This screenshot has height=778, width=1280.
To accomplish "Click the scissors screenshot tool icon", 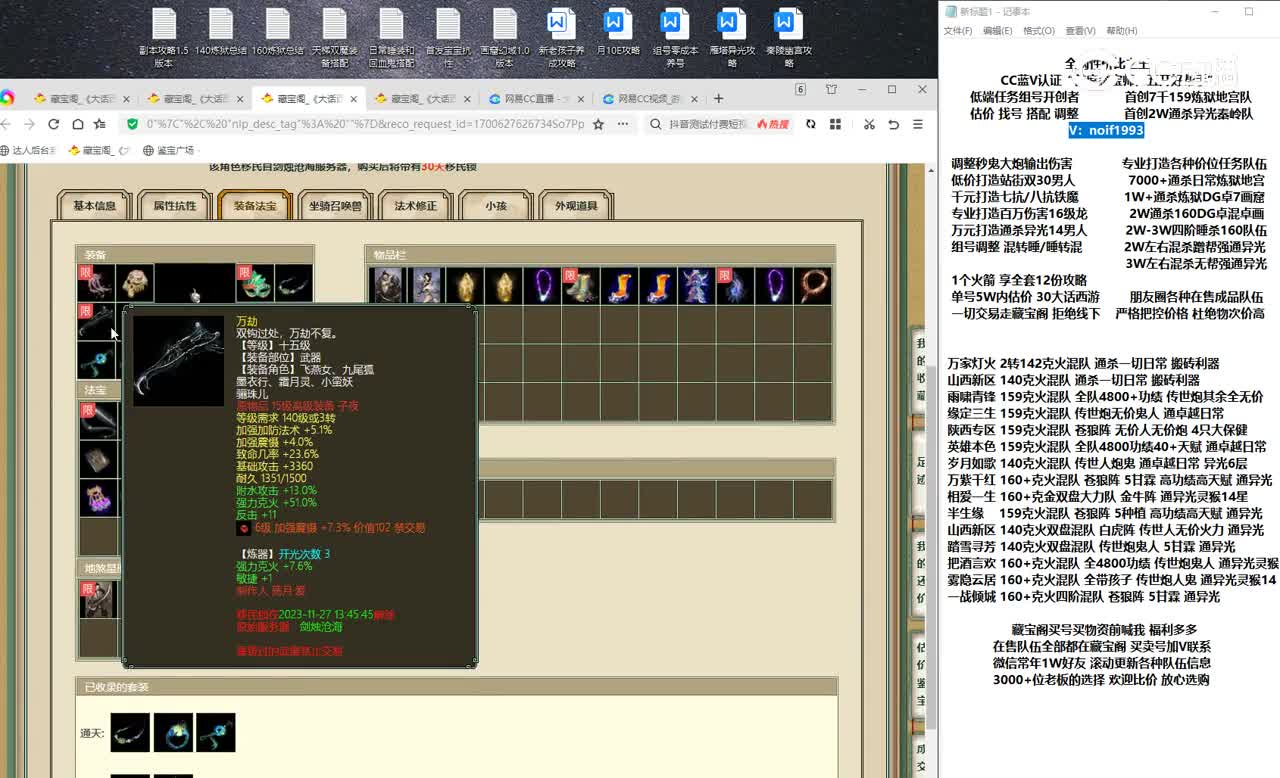I will pyautogui.click(x=868, y=124).
